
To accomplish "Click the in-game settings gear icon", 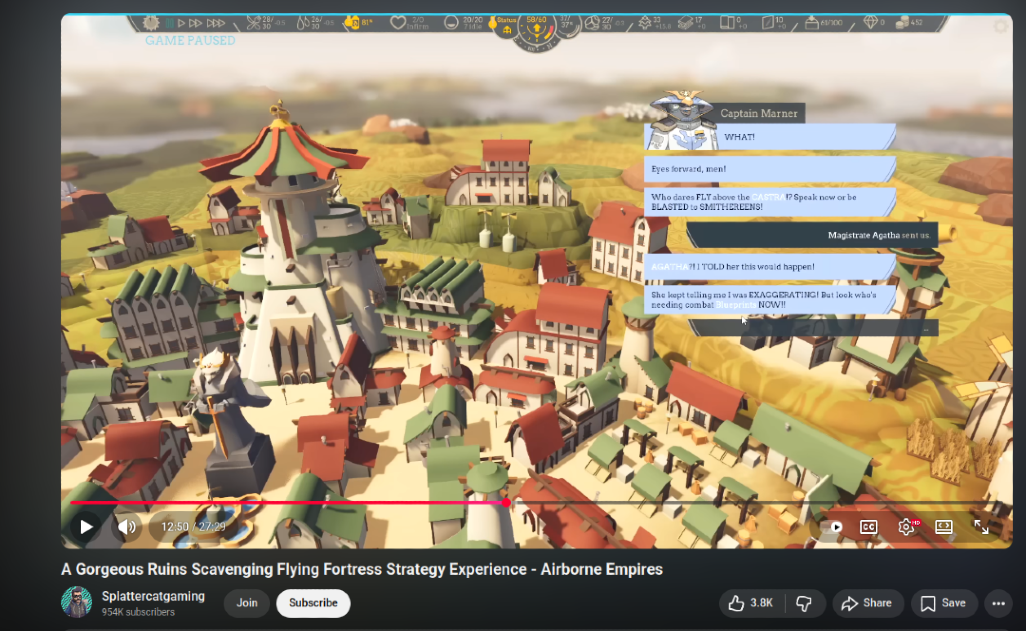I will [152, 22].
